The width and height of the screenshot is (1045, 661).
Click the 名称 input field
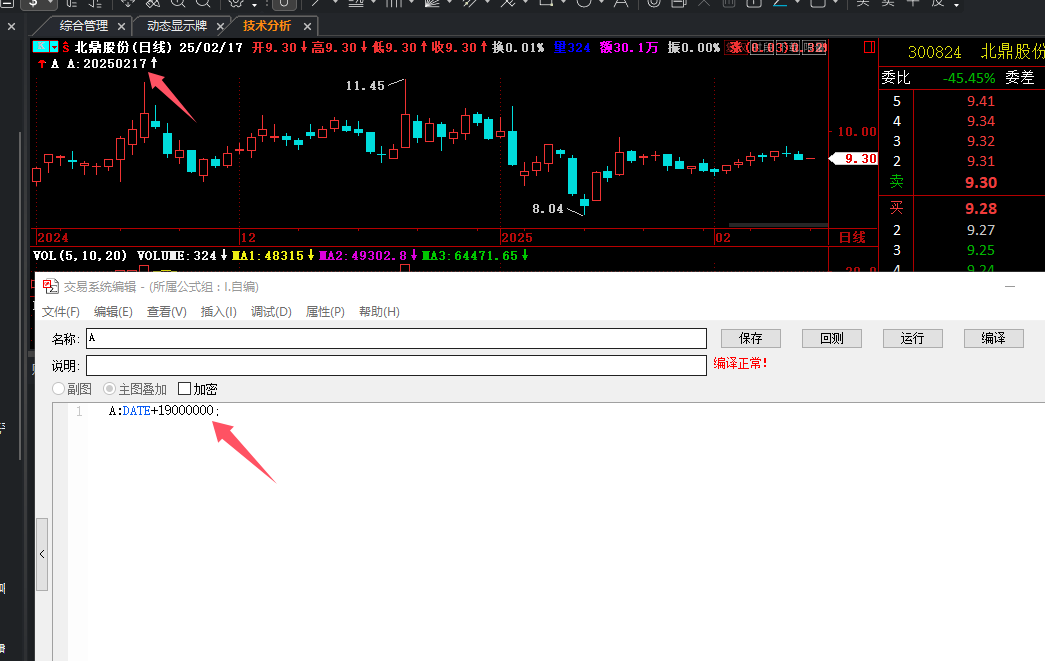coord(396,338)
